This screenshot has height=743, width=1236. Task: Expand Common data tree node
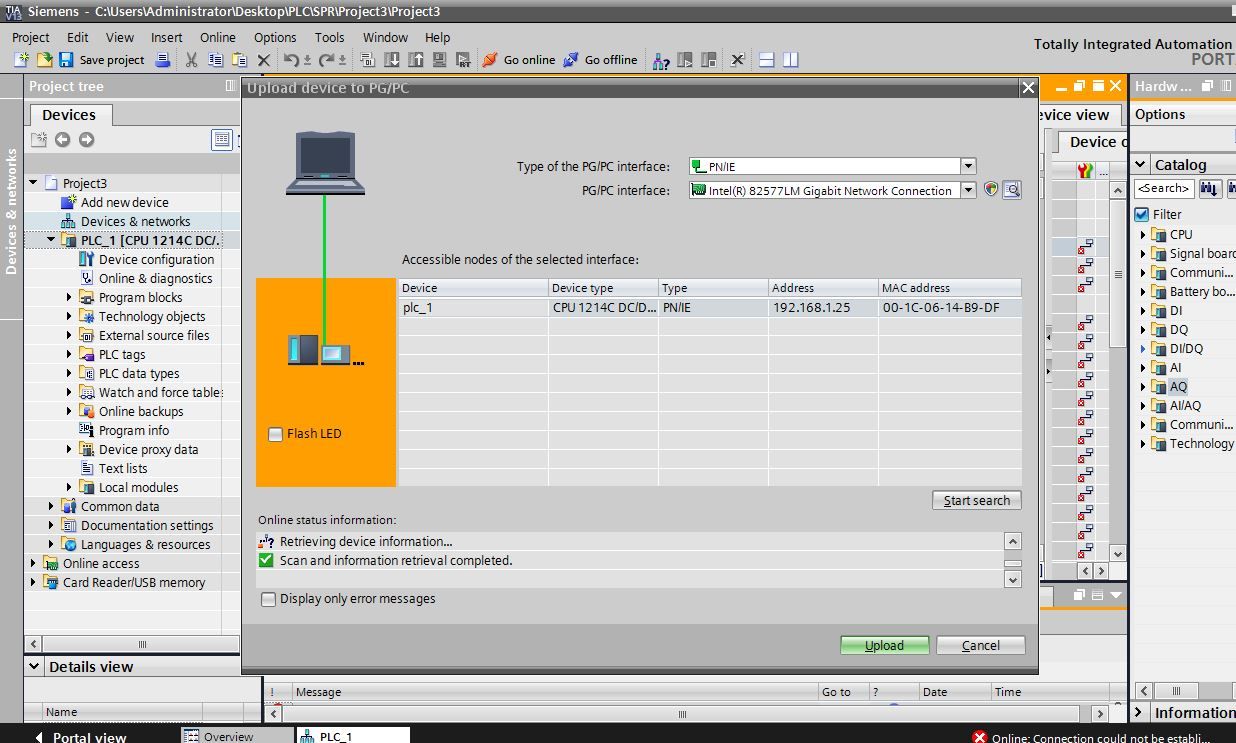pyautogui.click(x=51, y=506)
